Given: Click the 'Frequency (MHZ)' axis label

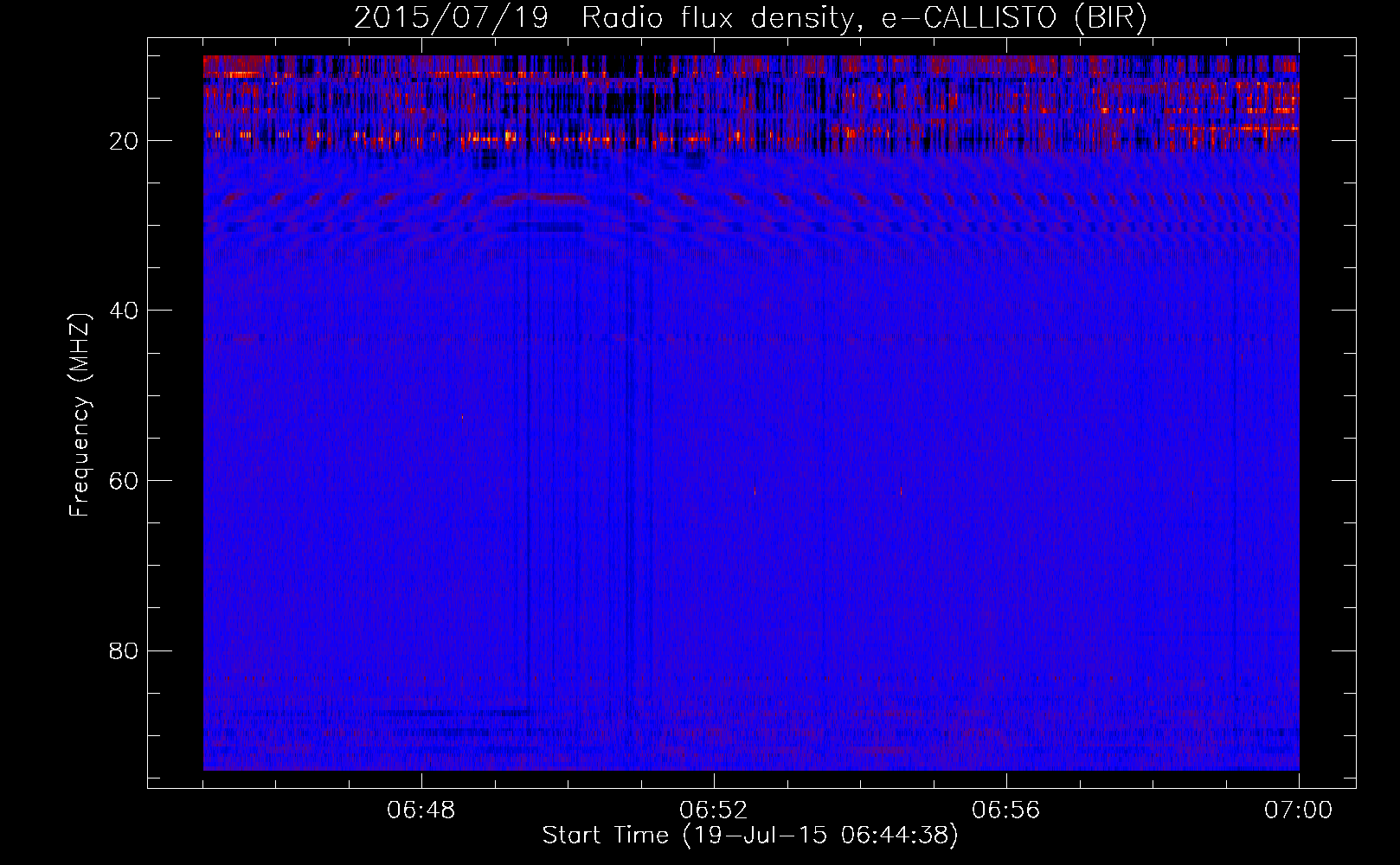Looking at the screenshot, I should [80, 415].
